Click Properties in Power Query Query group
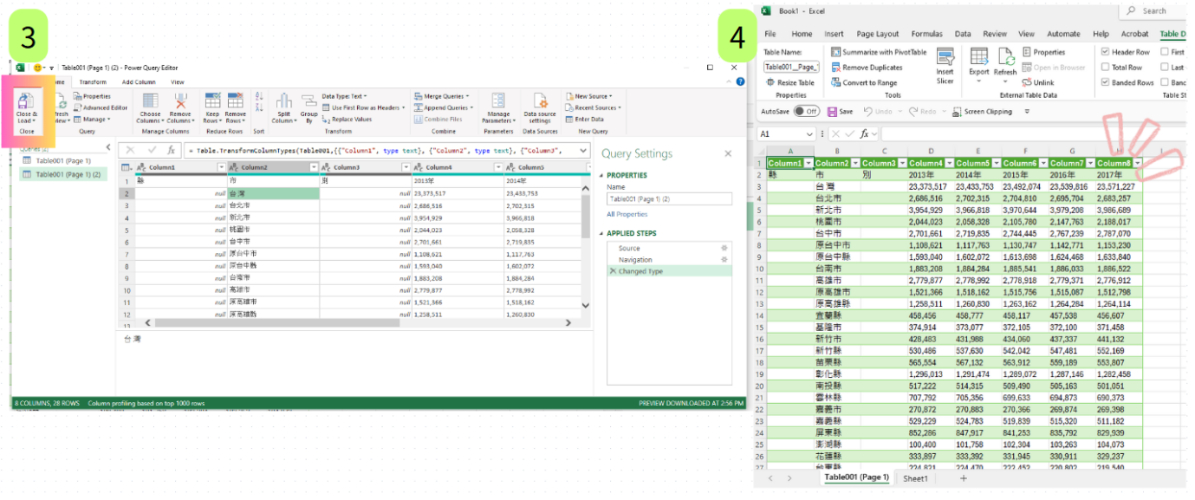This screenshot has height=500, width=1195. pyautogui.click(x=92, y=96)
